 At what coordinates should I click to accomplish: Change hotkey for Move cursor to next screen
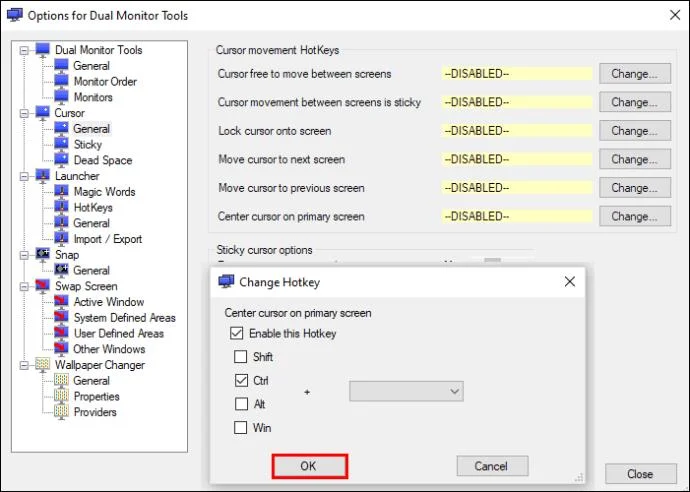635,159
